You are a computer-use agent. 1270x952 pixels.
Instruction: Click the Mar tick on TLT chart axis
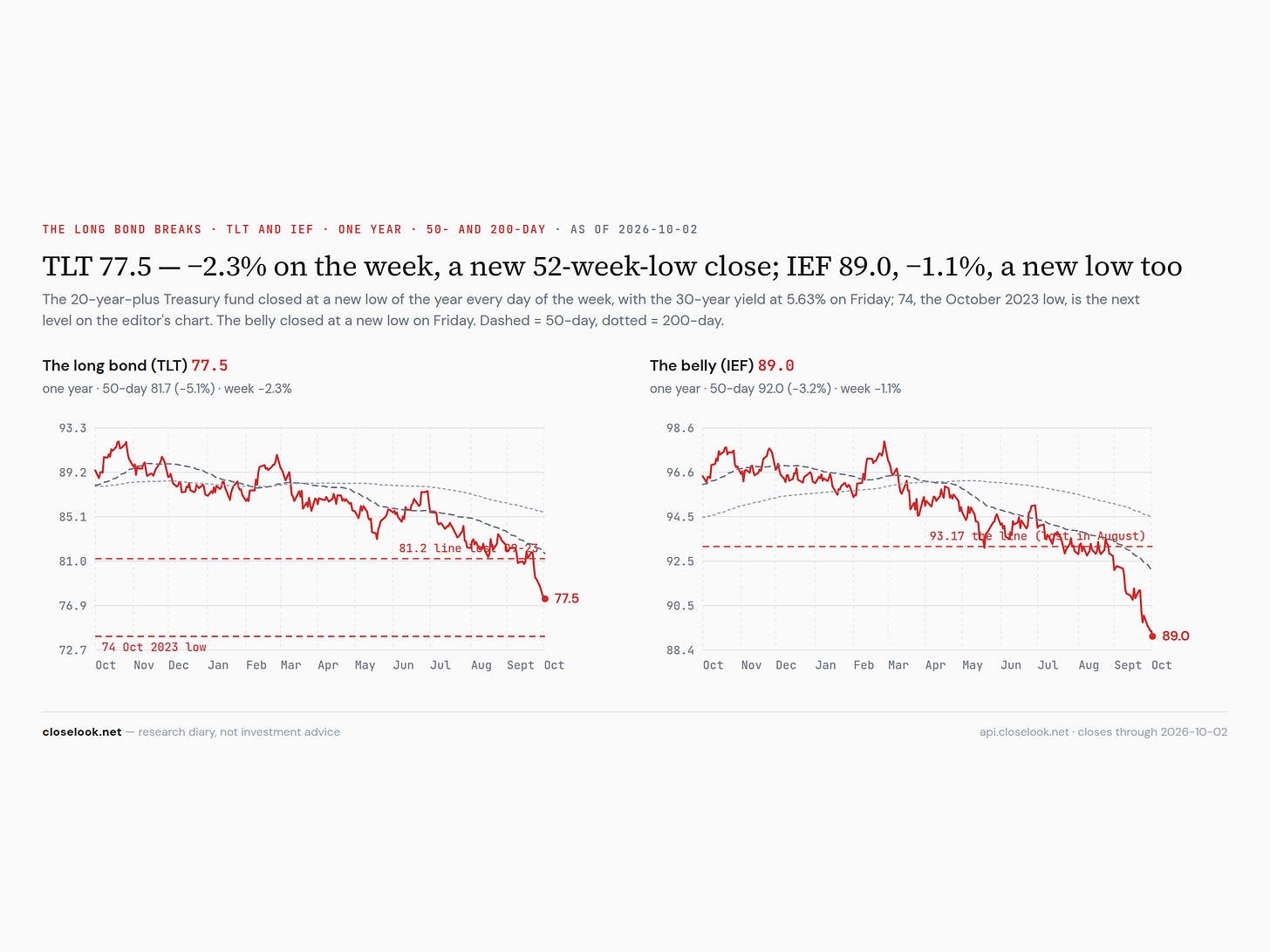[290, 665]
